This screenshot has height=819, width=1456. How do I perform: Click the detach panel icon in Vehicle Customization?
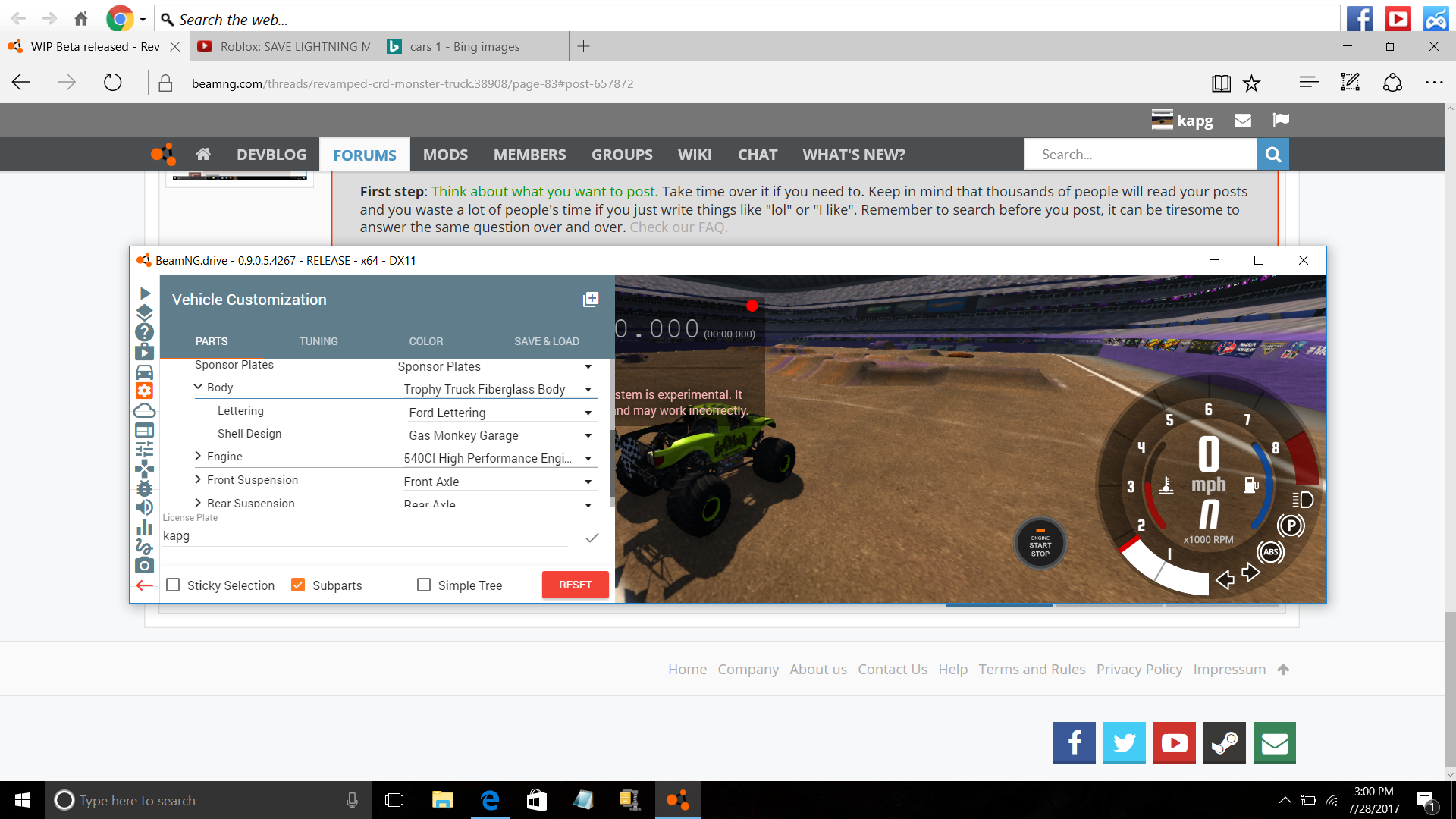click(591, 300)
